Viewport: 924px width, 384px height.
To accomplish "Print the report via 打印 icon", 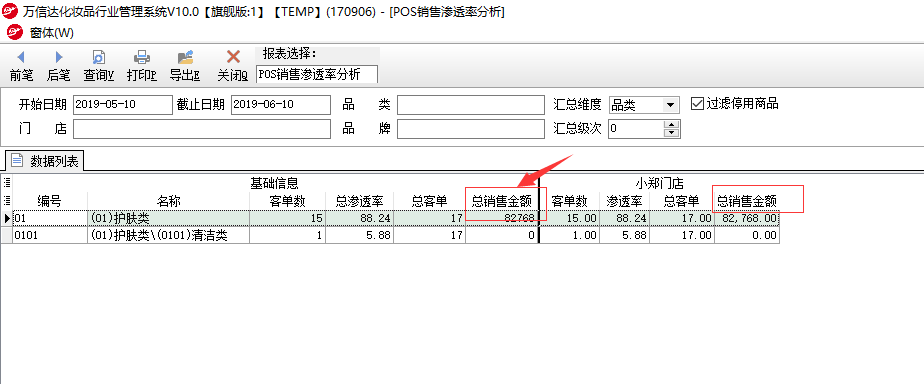I will tap(141, 57).
